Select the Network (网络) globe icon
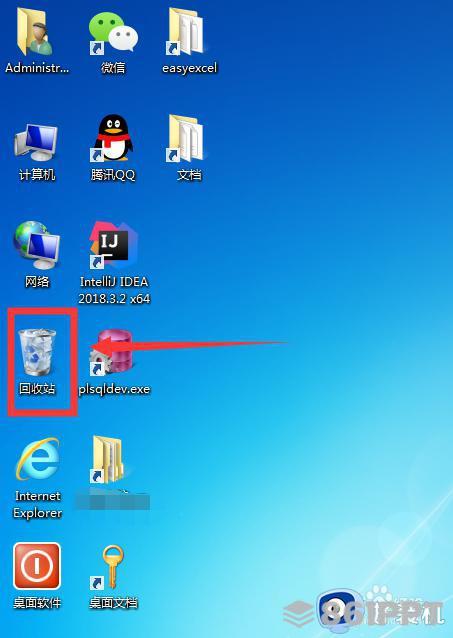The height and width of the screenshot is (638, 453). [x=36, y=245]
